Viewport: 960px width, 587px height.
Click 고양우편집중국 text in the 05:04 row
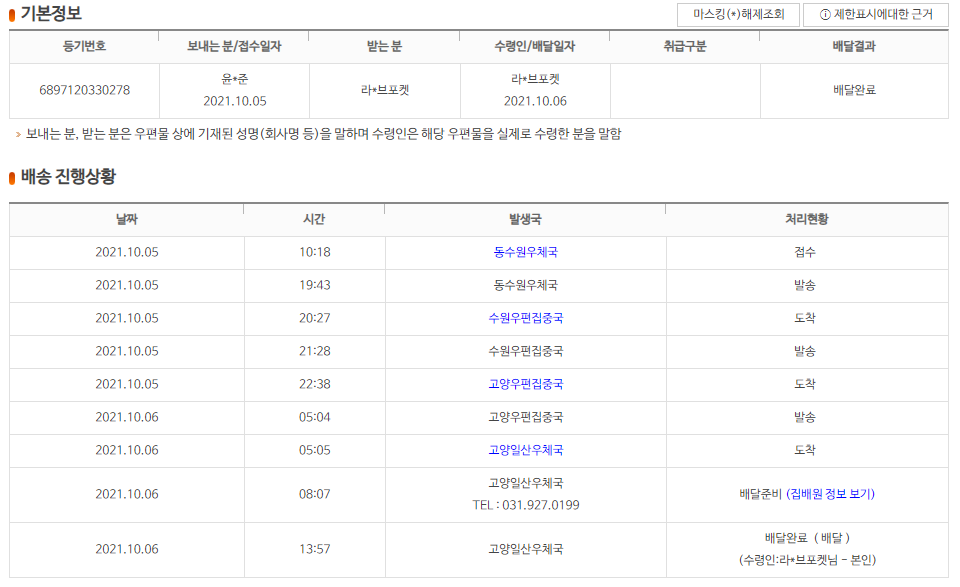tap(525, 417)
